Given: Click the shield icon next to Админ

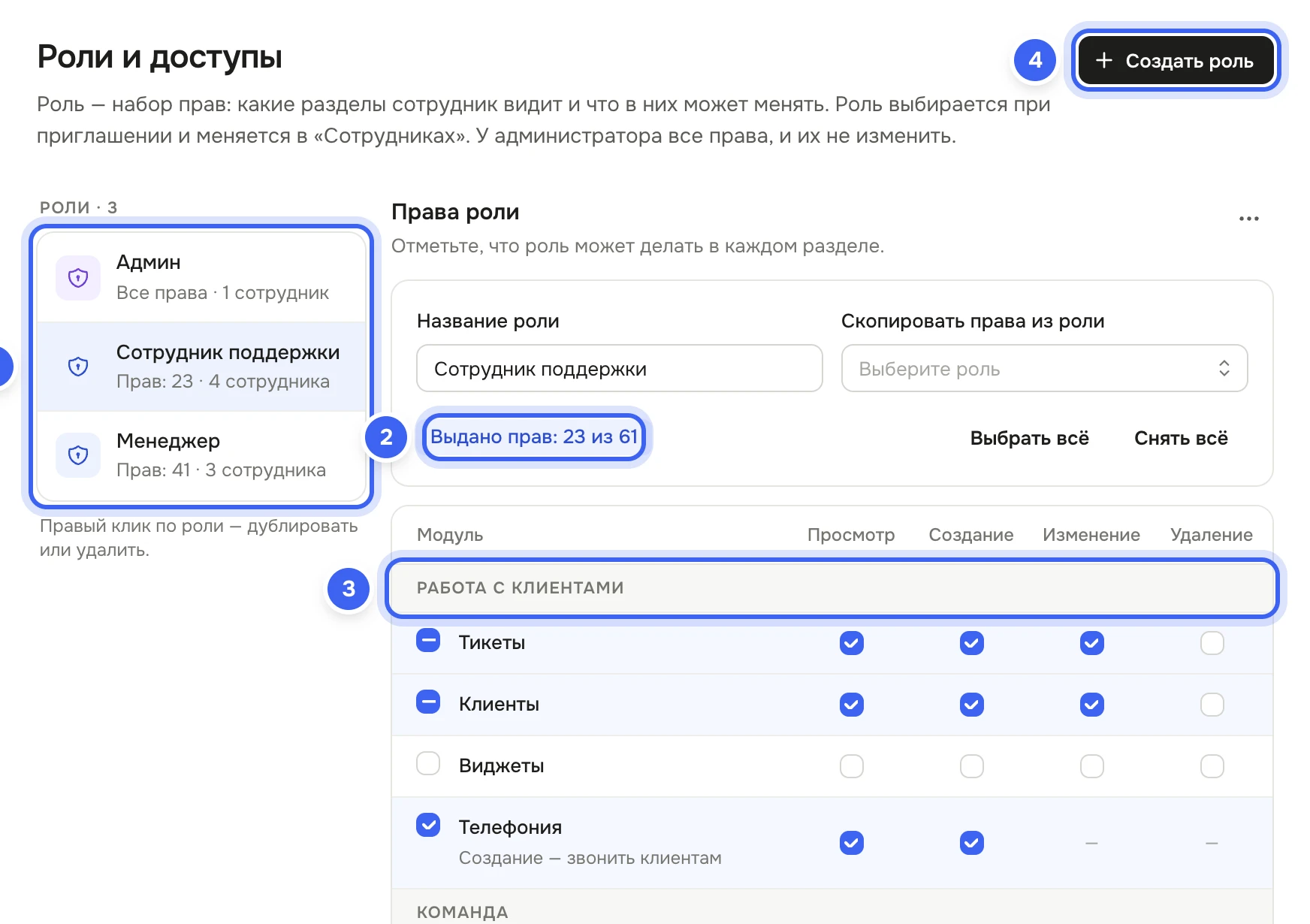Looking at the screenshot, I should [78, 278].
